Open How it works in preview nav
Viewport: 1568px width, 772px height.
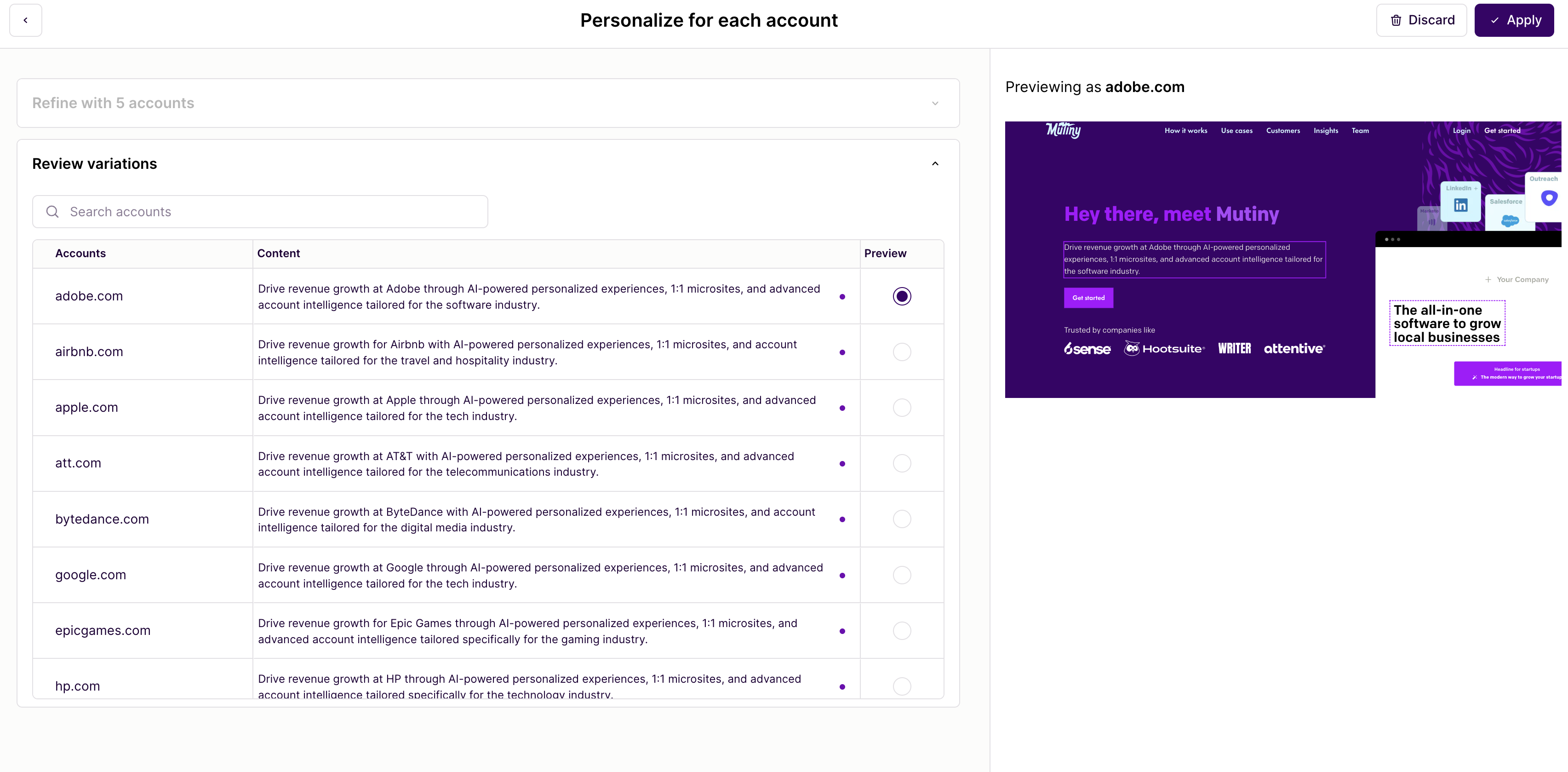point(1186,130)
